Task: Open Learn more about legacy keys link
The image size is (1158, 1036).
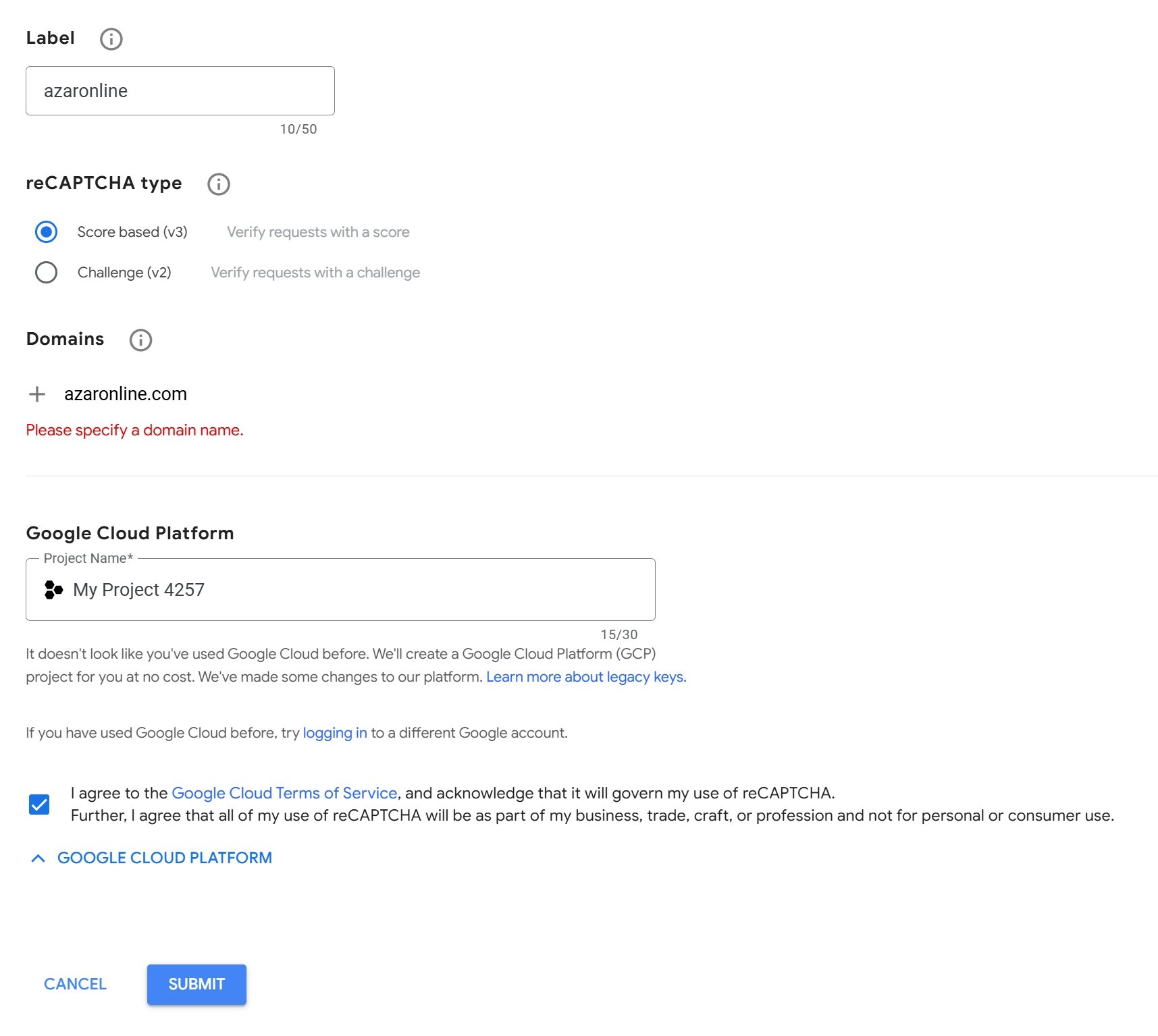Action: (x=585, y=677)
